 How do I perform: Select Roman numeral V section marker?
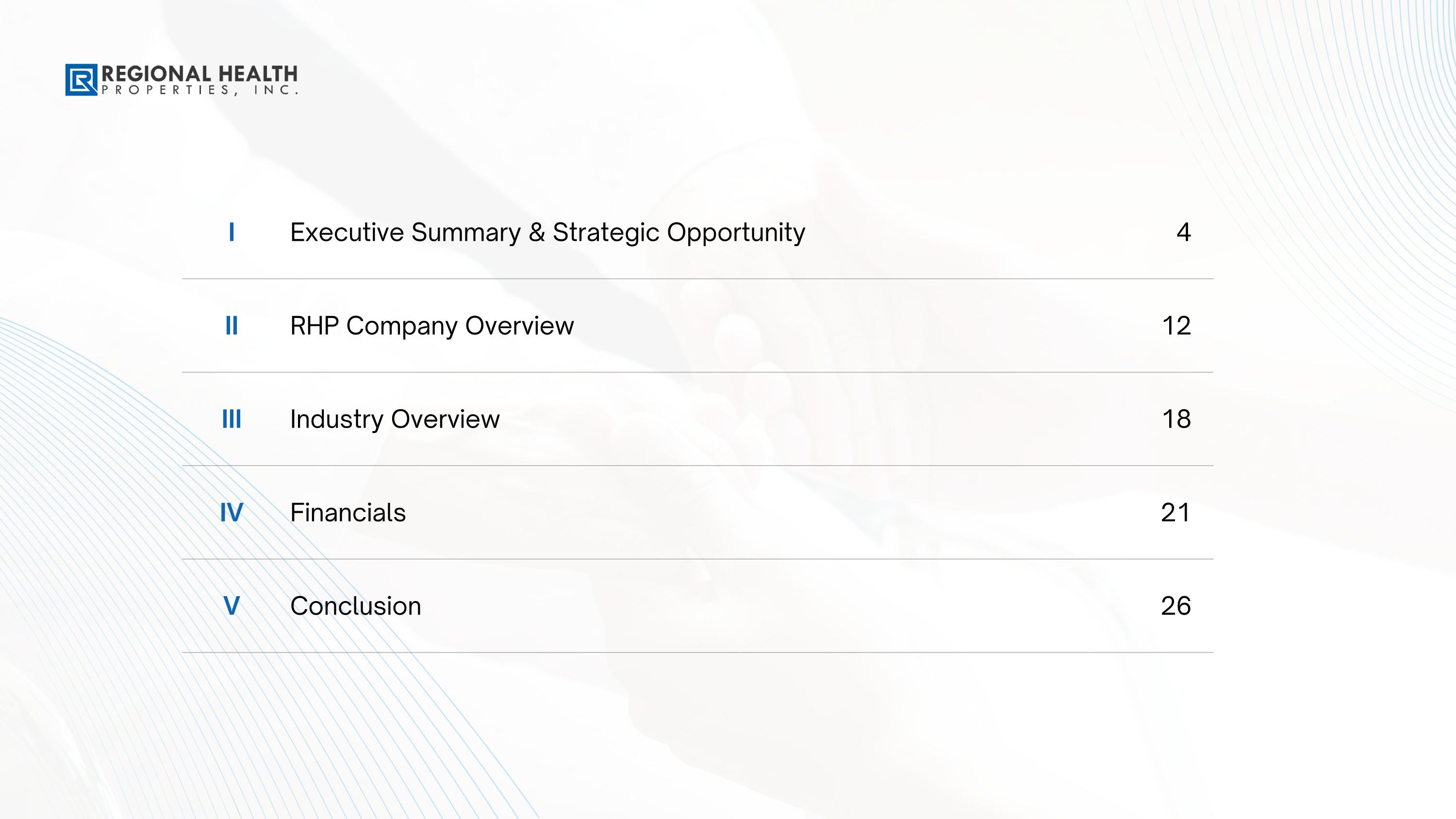pyautogui.click(x=231, y=606)
